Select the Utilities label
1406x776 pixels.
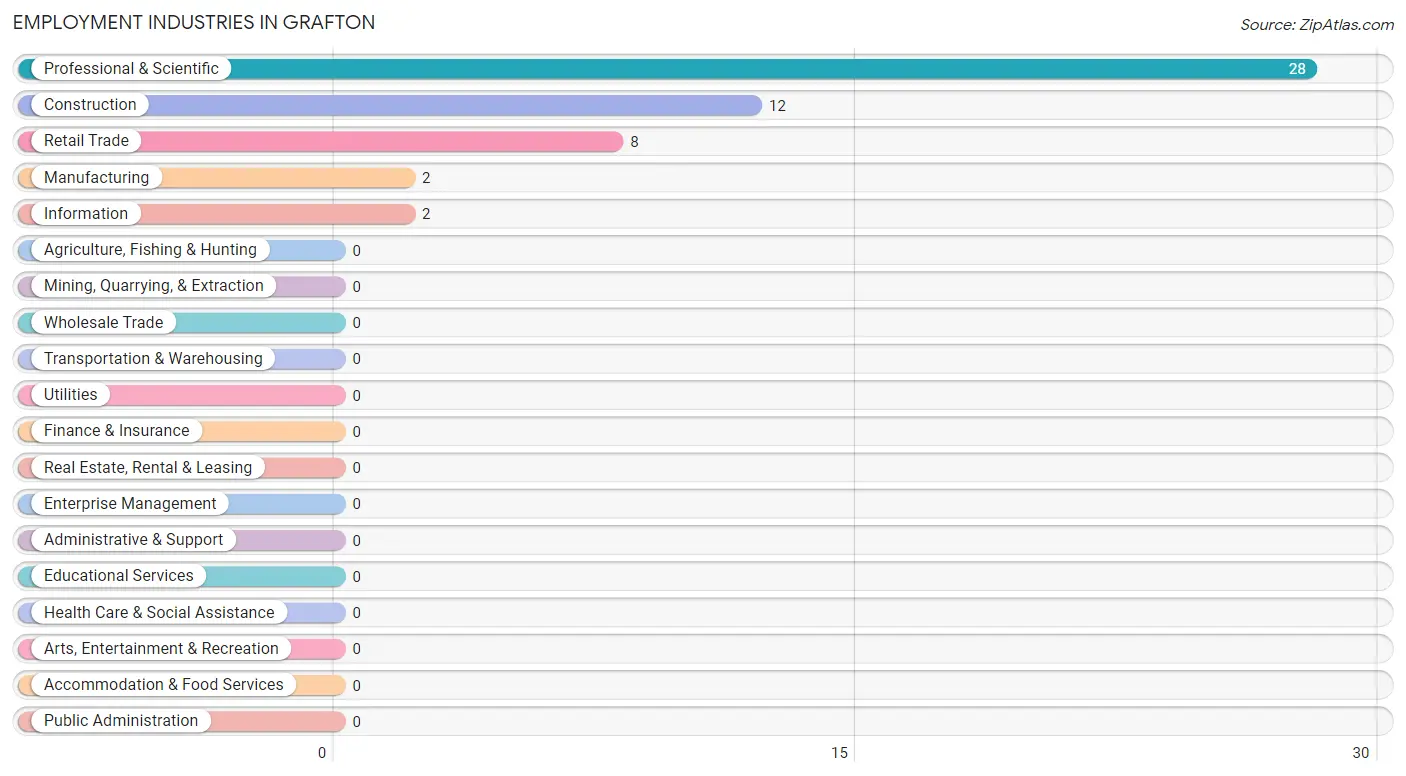tap(71, 395)
